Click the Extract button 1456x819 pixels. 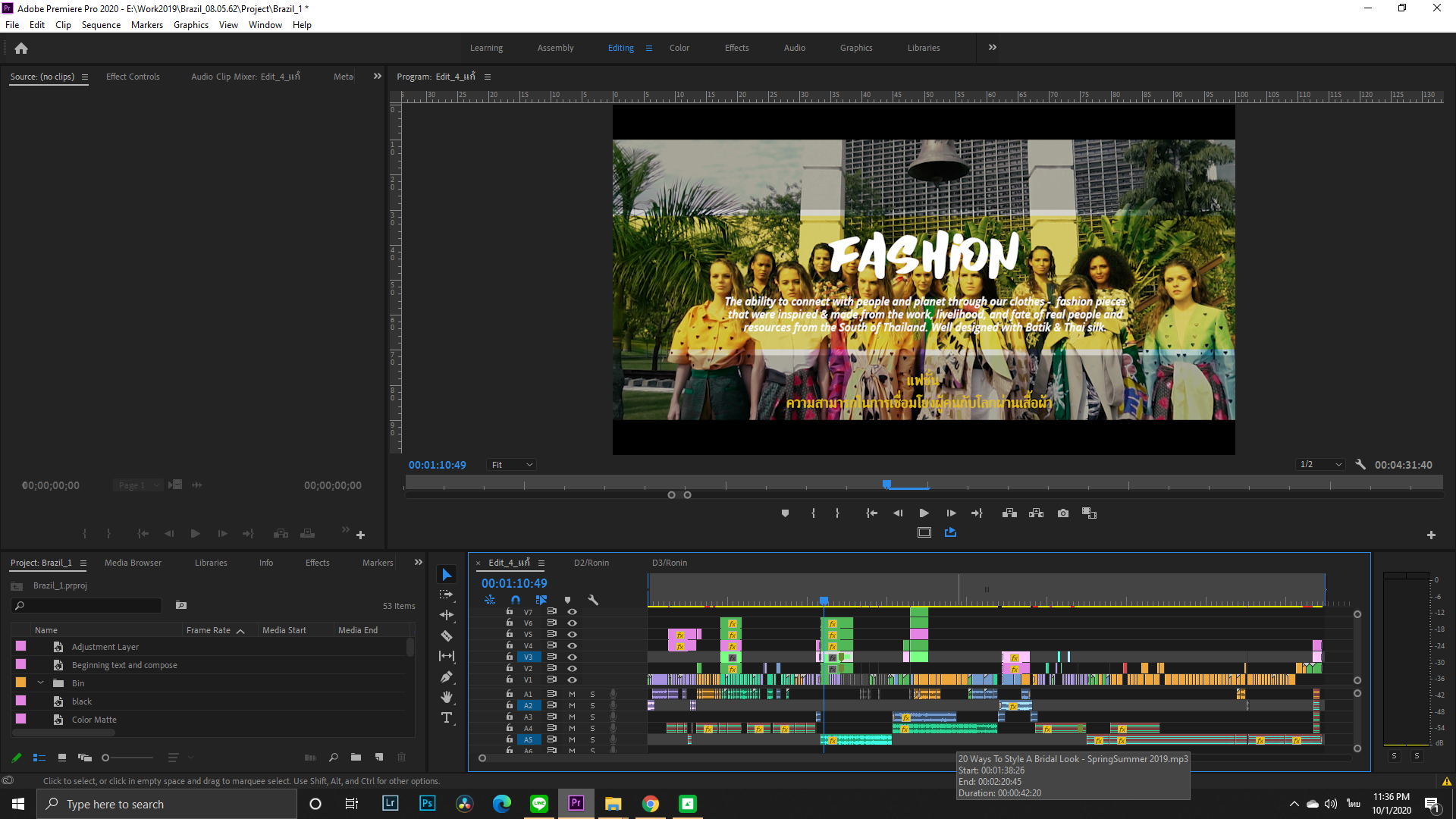pyautogui.click(x=1036, y=513)
